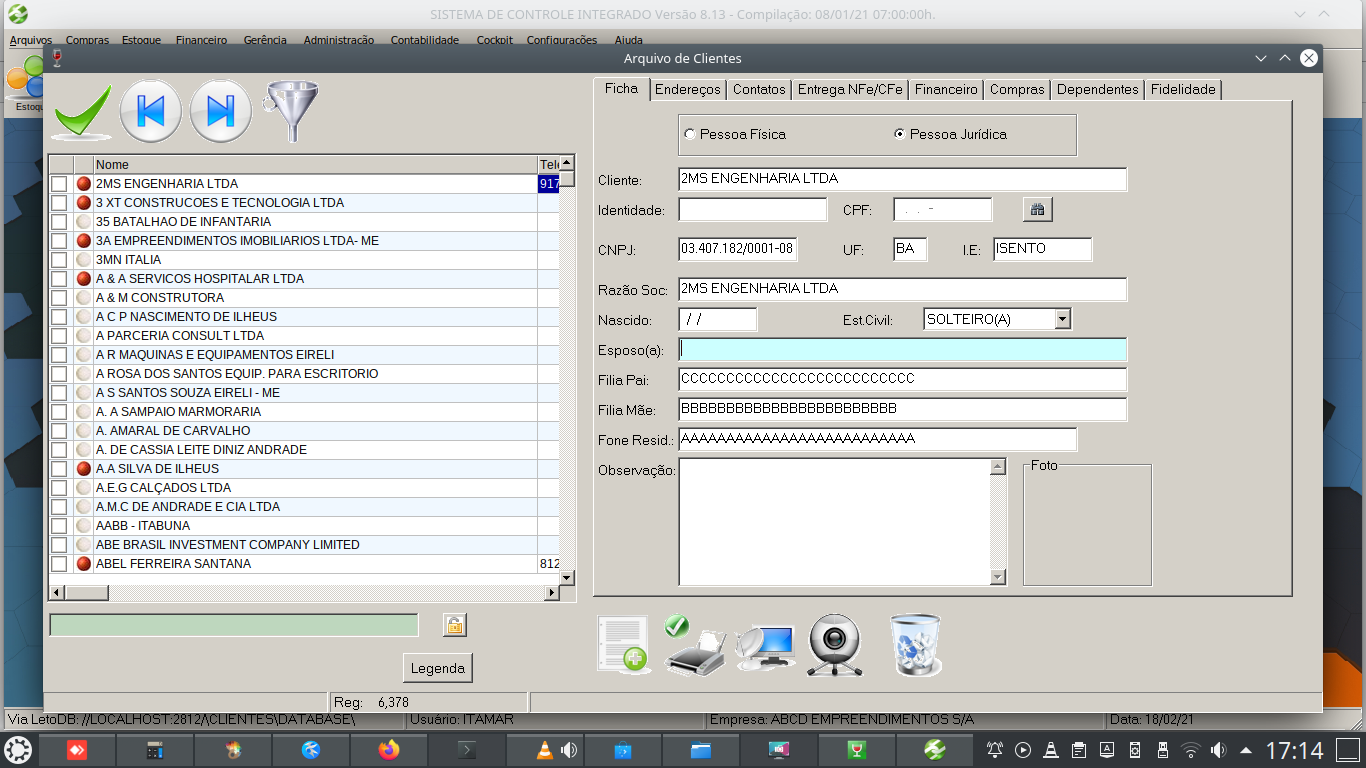This screenshot has width=1366, height=768.
Task: Go to the first record arrow
Action: 150,111
